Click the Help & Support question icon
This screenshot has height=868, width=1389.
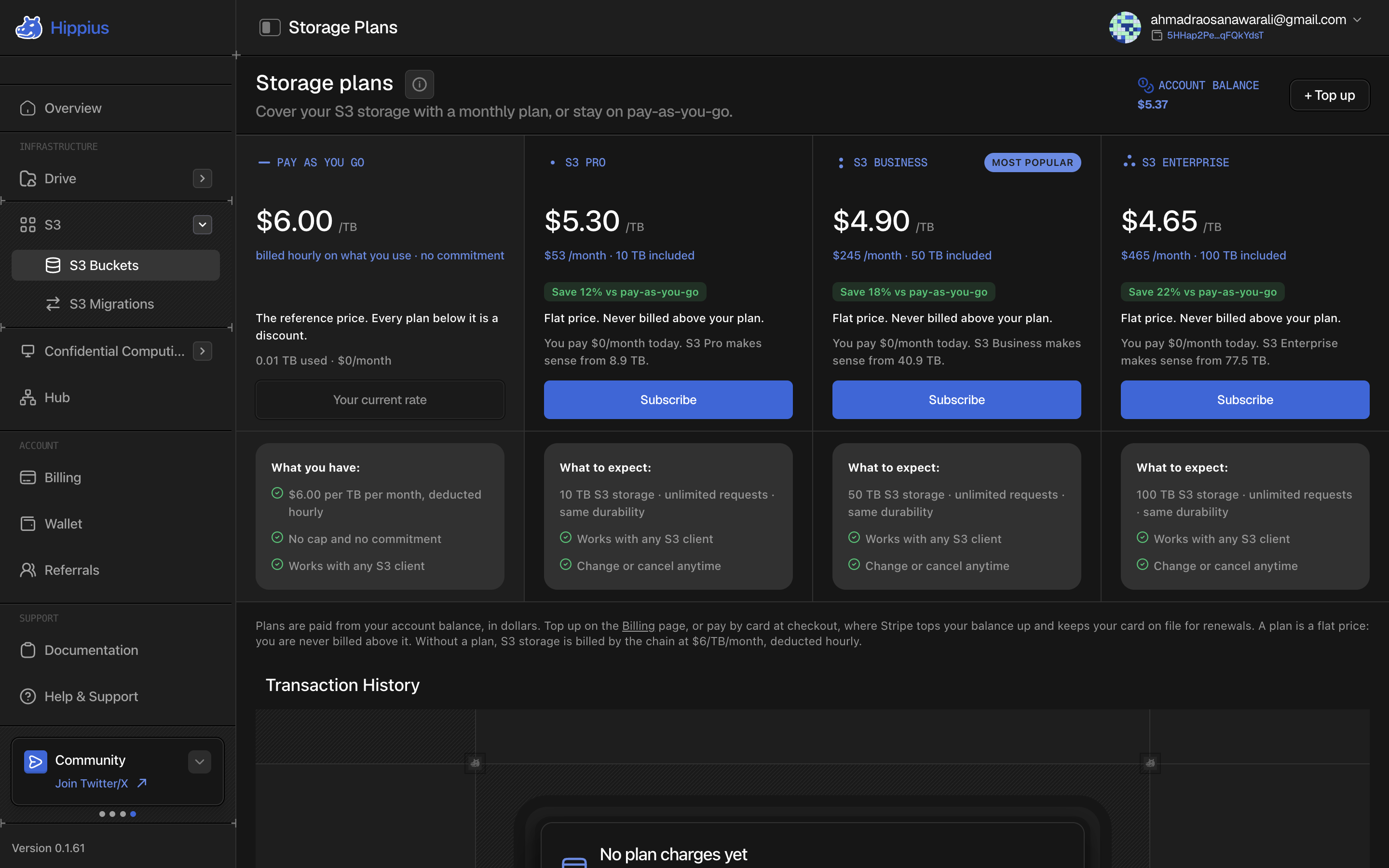[27, 696]
